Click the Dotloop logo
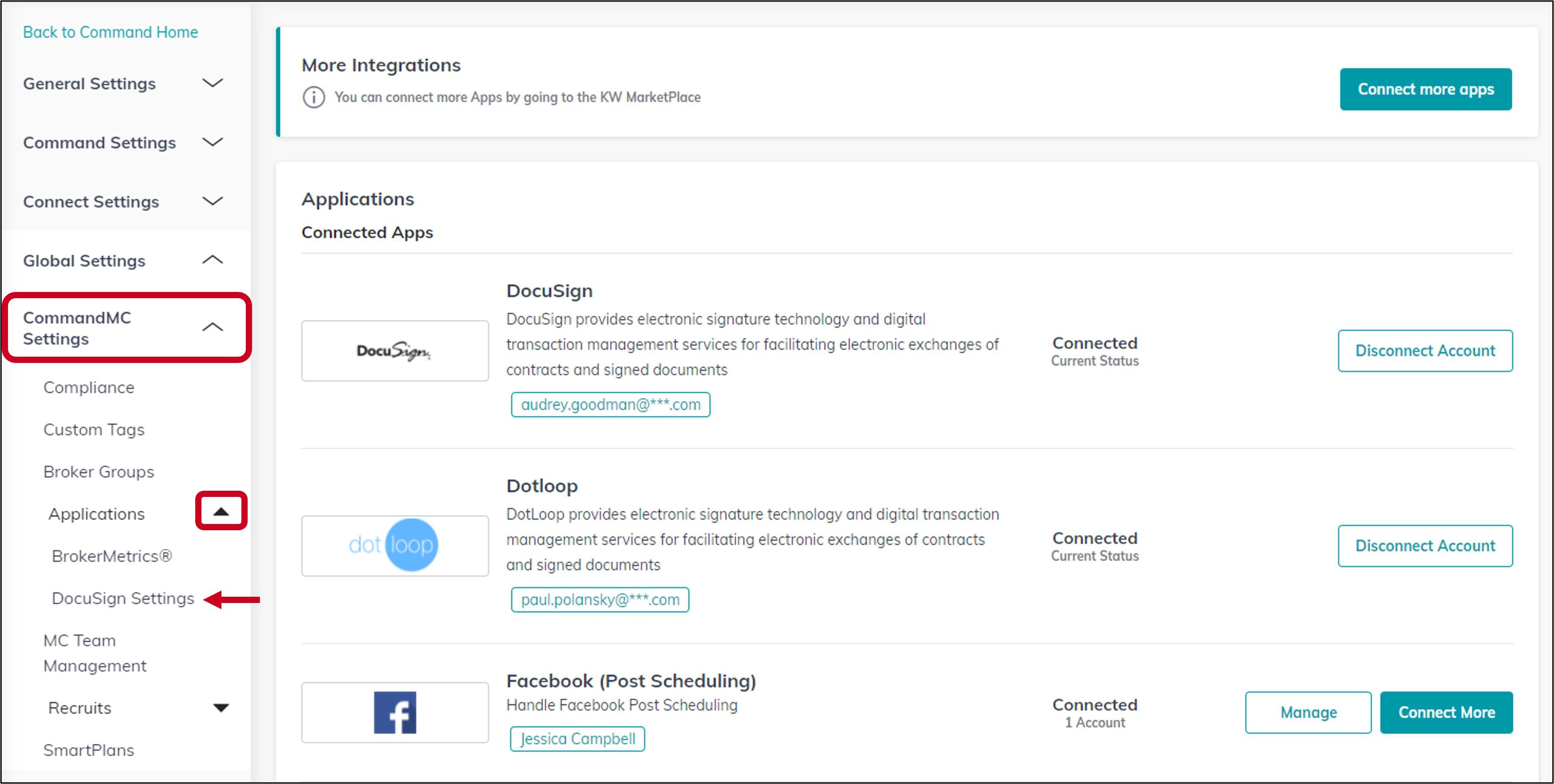This screenshot has width=1554, height=784. (x=394, y=545)
